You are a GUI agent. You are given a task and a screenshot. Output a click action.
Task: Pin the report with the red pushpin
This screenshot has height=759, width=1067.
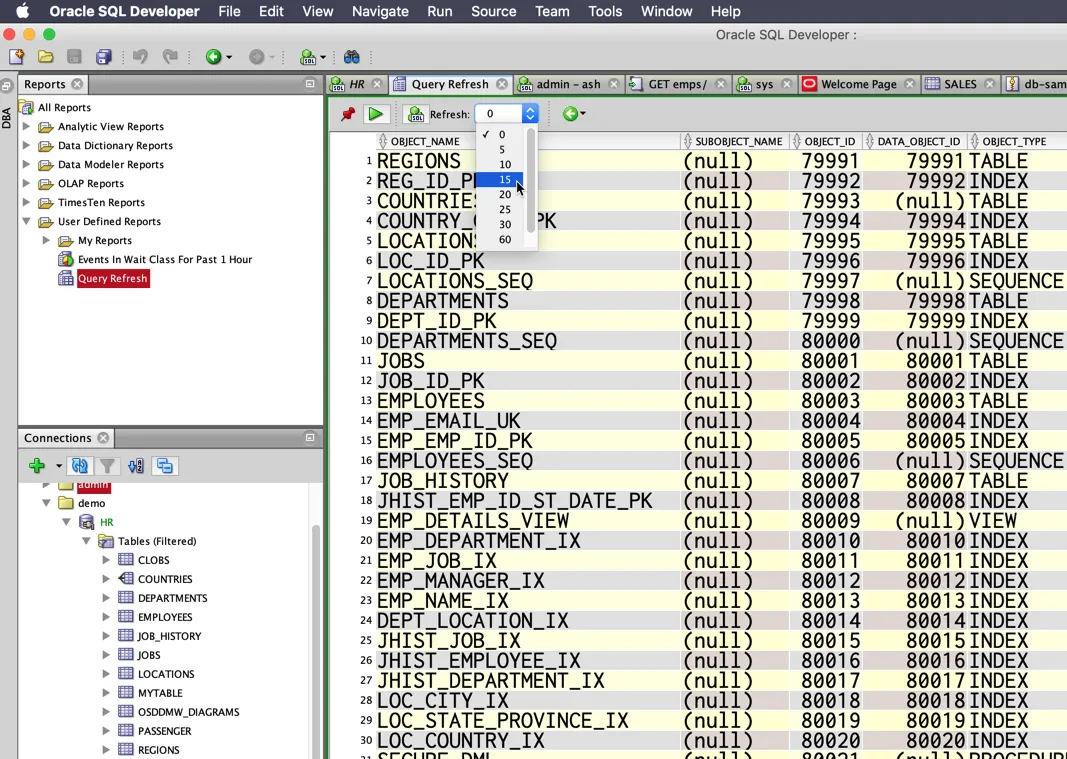point(348,114)
